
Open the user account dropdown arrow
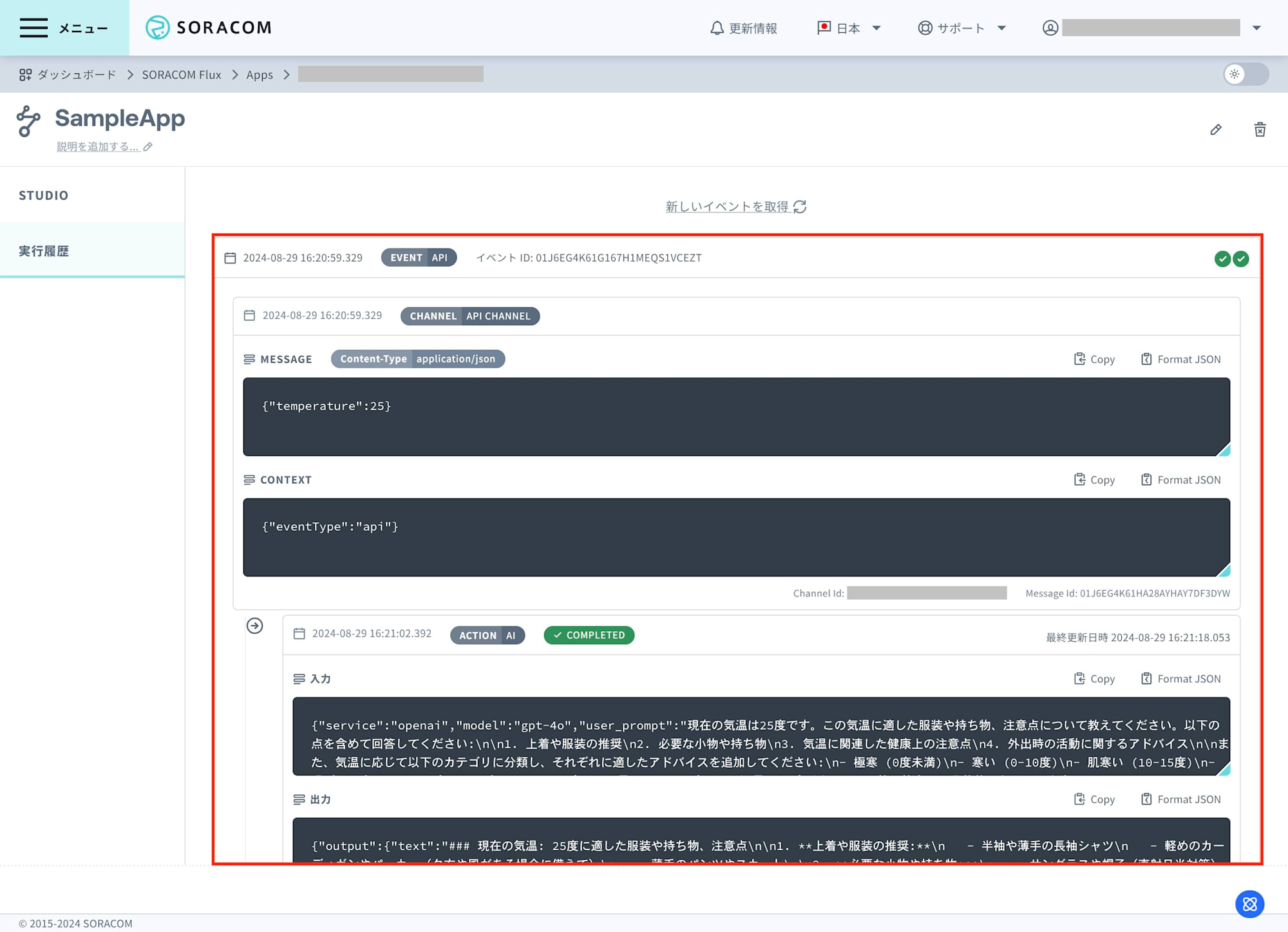[1256, 28]
